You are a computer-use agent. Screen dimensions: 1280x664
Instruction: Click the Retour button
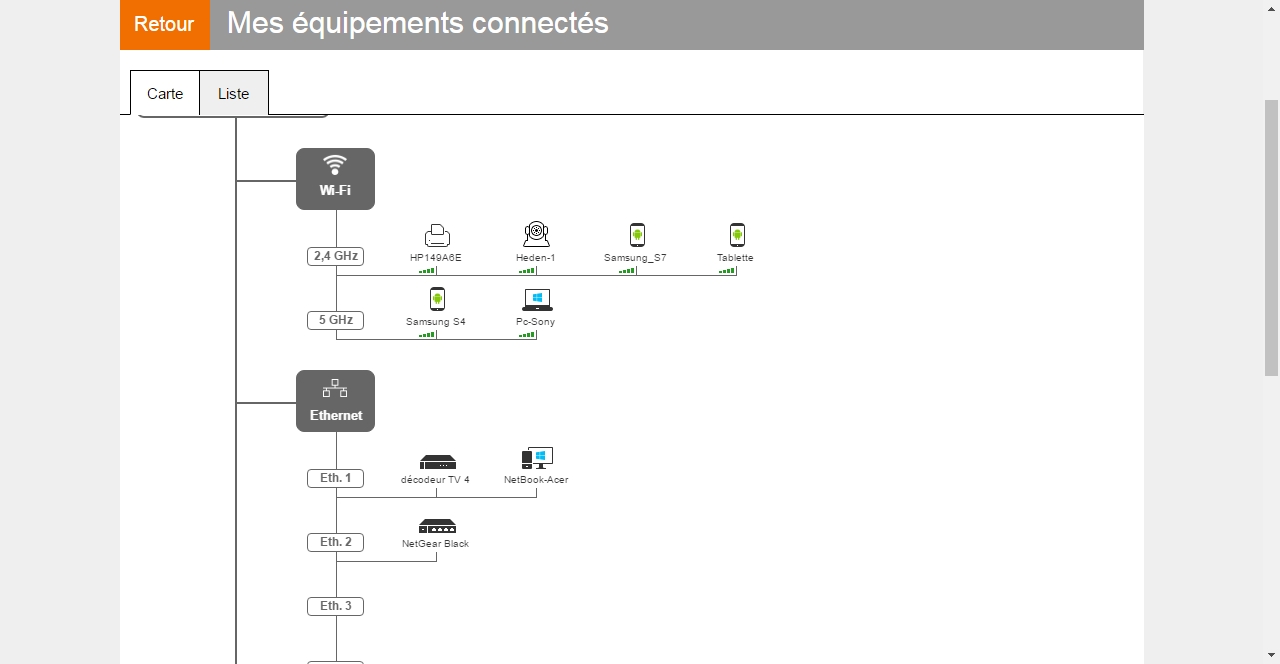164,24
